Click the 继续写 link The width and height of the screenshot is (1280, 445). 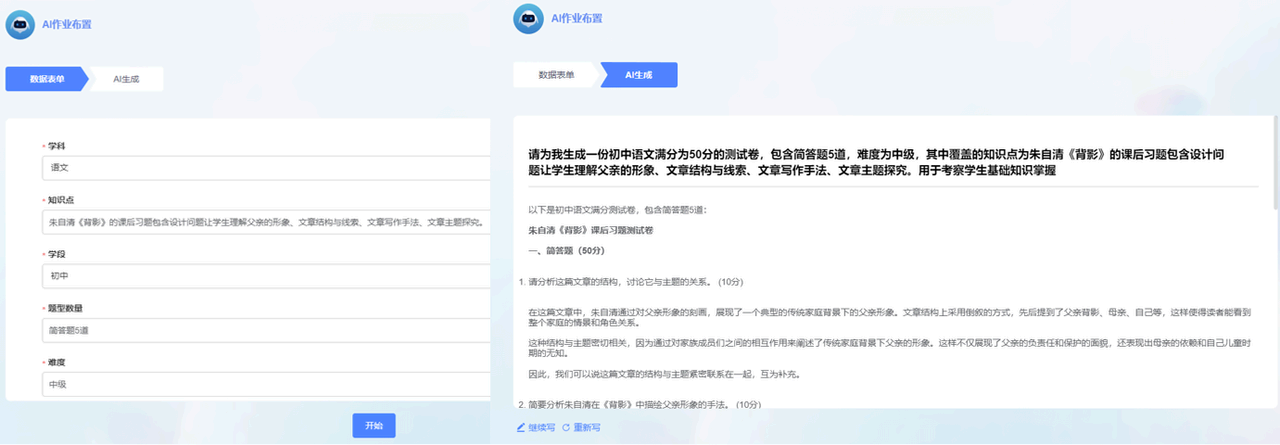coord(542,427)
